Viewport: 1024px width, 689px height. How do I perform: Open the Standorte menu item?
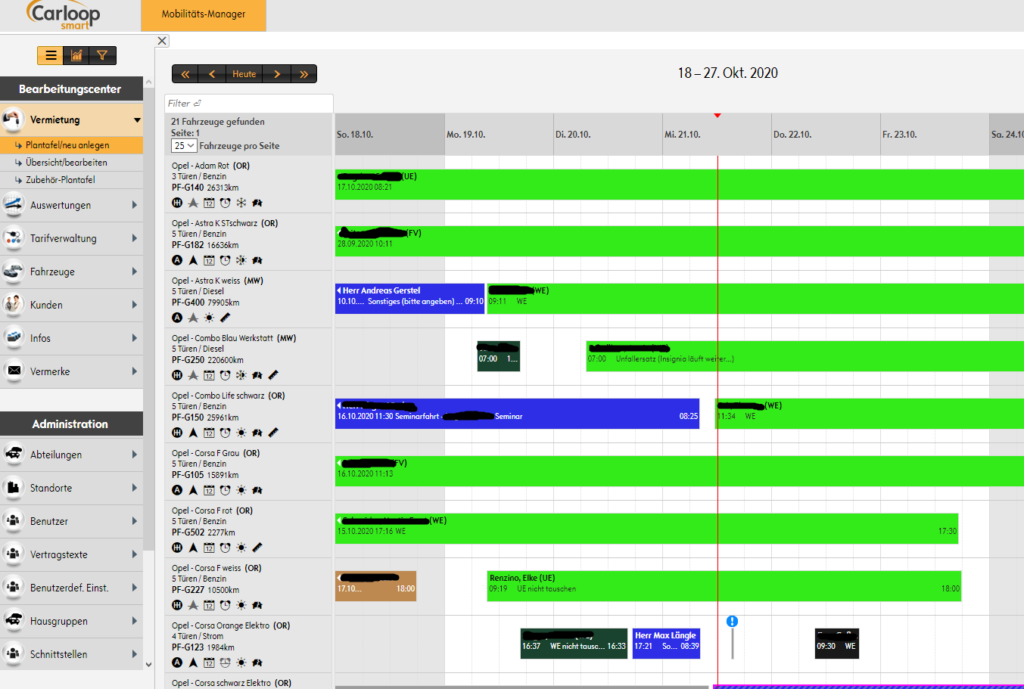click(x=71, y=488)
